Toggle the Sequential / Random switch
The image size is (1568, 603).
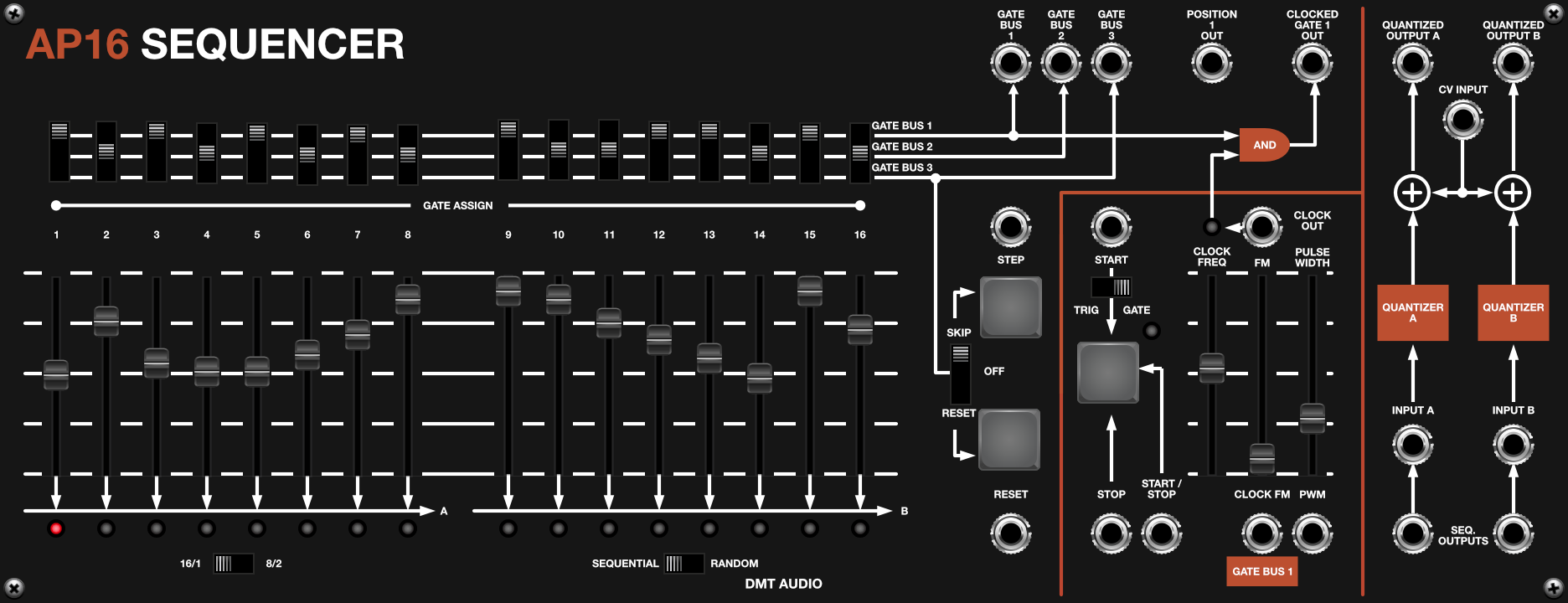tap(684, 564)
